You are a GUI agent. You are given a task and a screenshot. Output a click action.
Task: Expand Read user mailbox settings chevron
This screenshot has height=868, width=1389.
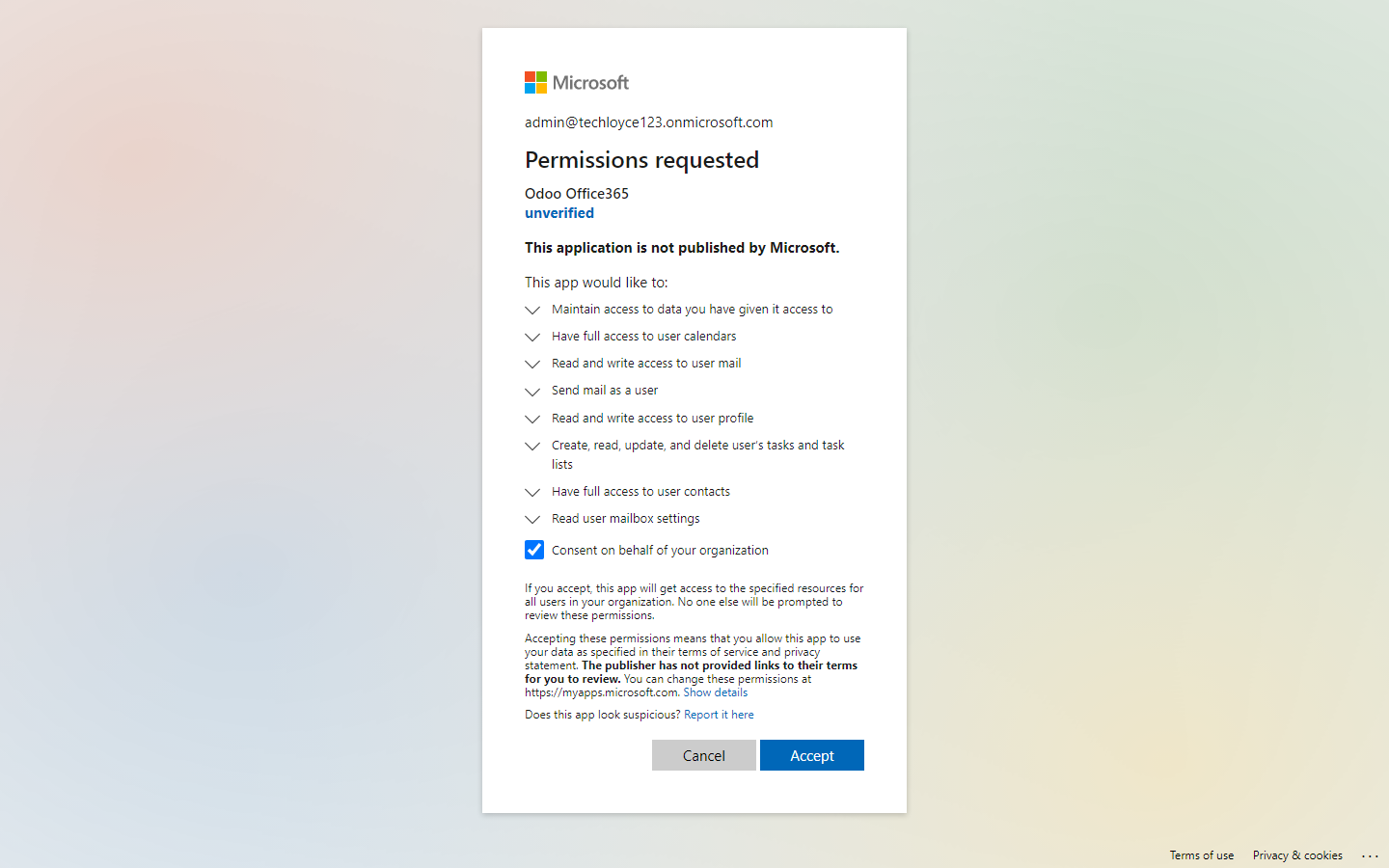tap(532, 520)
